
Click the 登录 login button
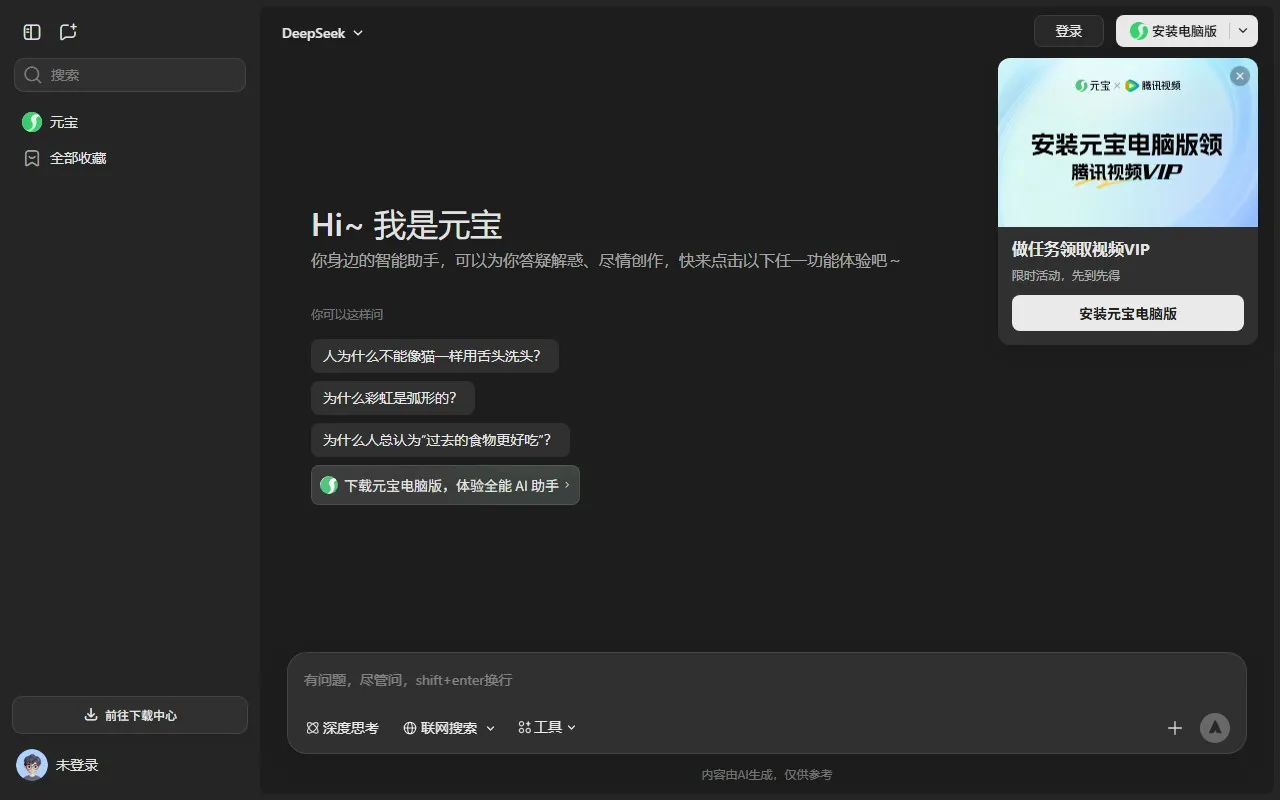tap(1068, 31)
